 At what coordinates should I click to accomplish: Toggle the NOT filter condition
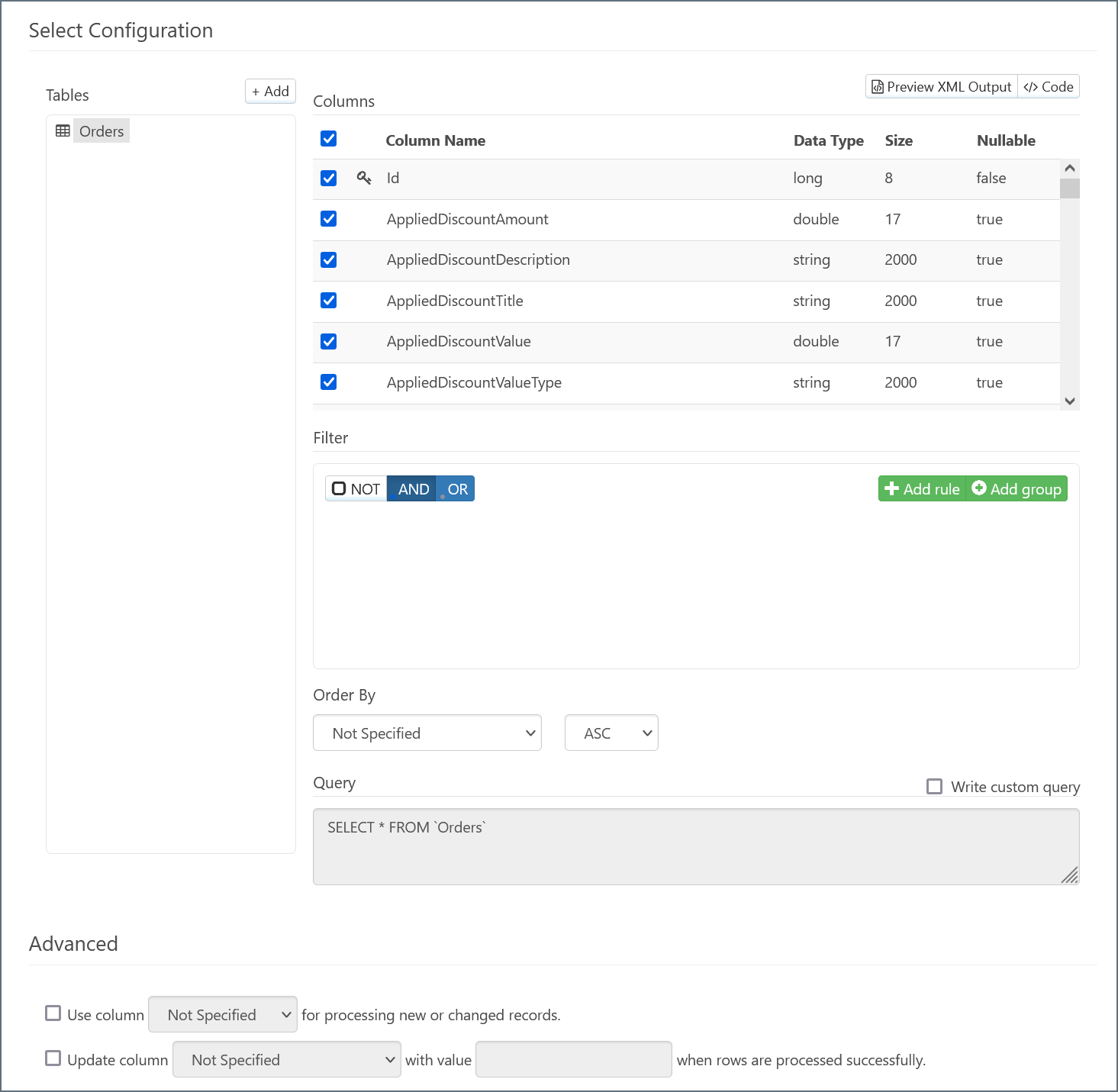click(356, 489)
